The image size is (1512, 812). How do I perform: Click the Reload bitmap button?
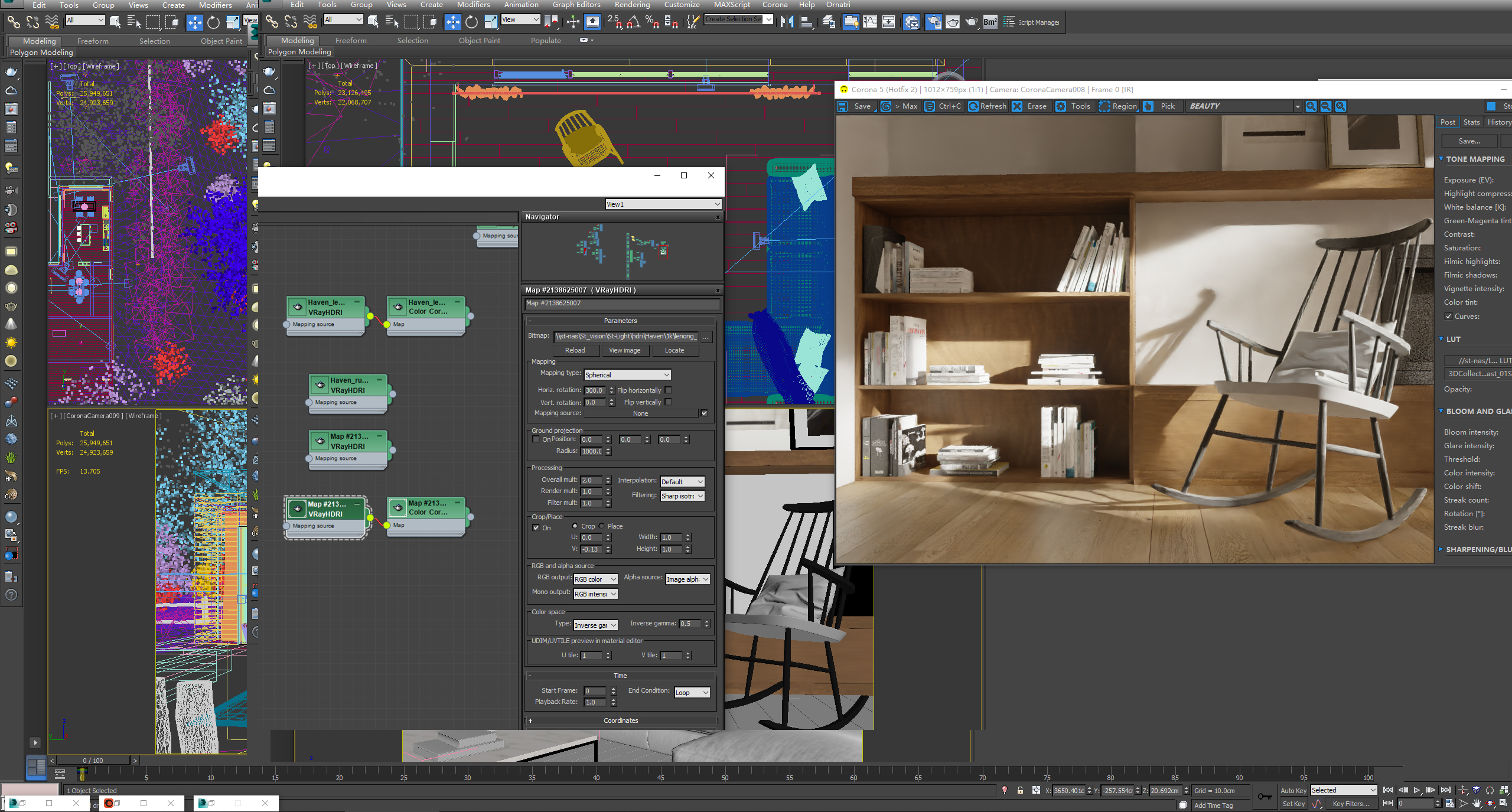(x=575, y=350)
